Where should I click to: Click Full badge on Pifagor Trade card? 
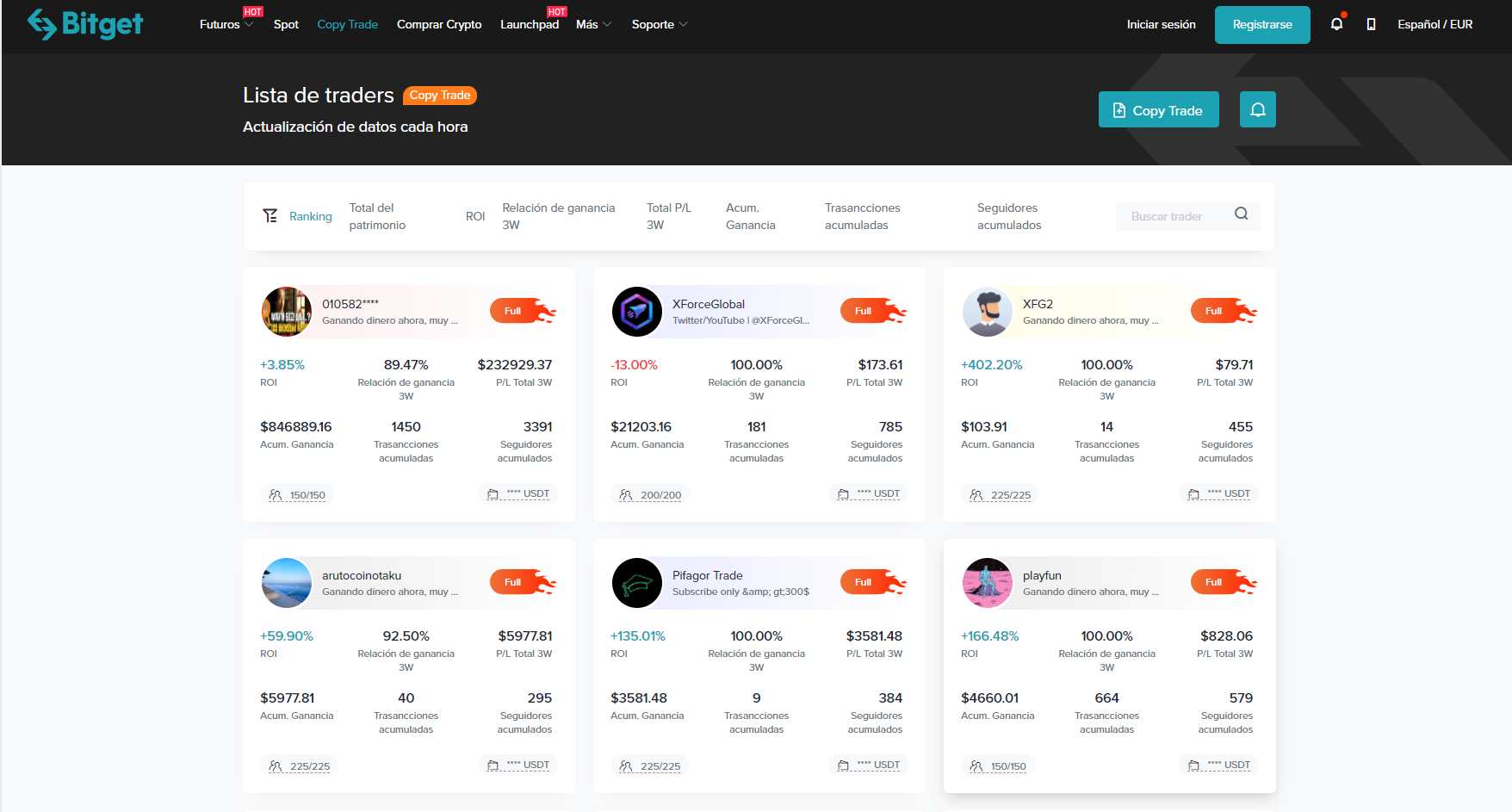pyautogui.click(x=873, y=582)
